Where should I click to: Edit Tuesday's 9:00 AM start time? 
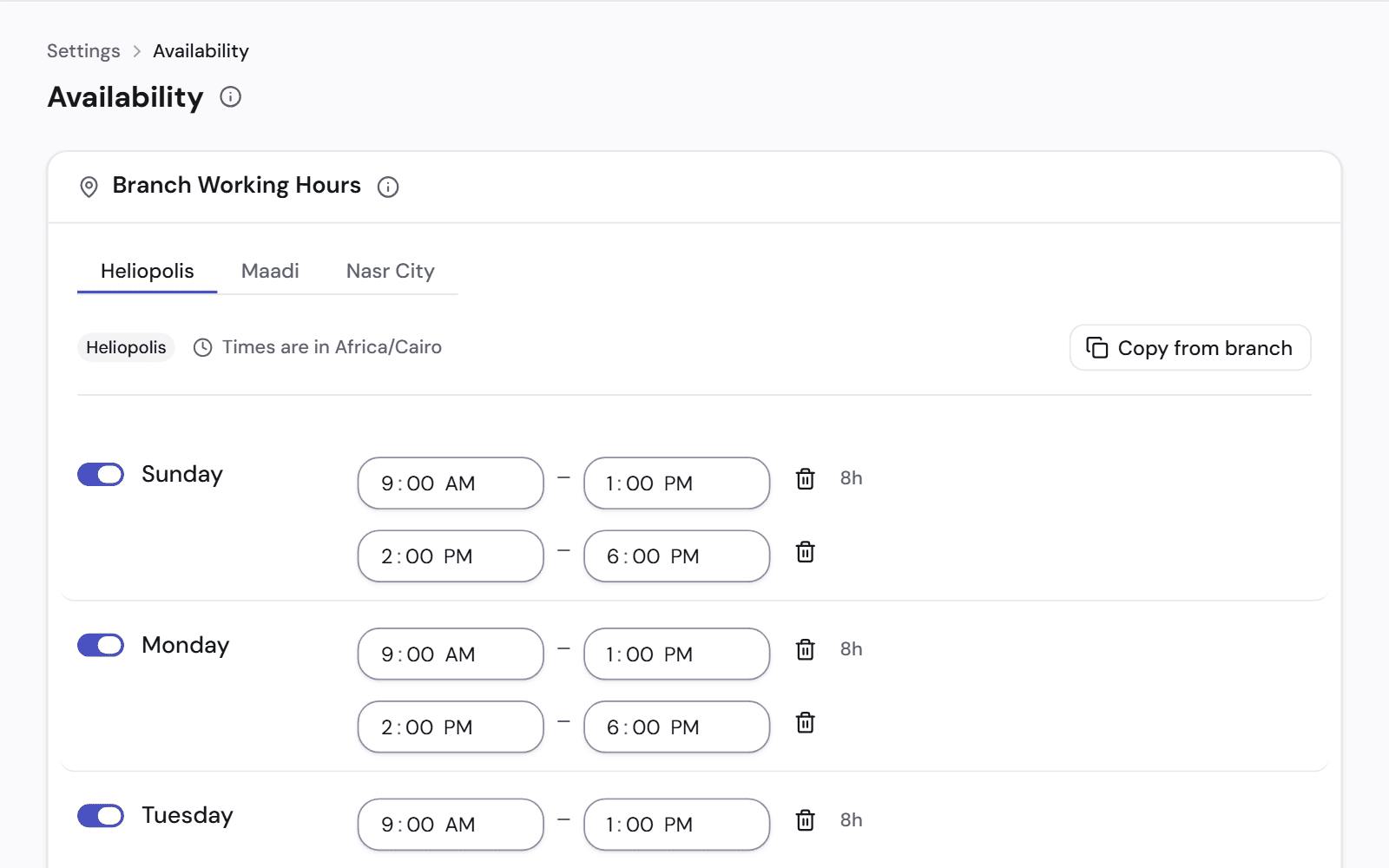click(451, 825)
